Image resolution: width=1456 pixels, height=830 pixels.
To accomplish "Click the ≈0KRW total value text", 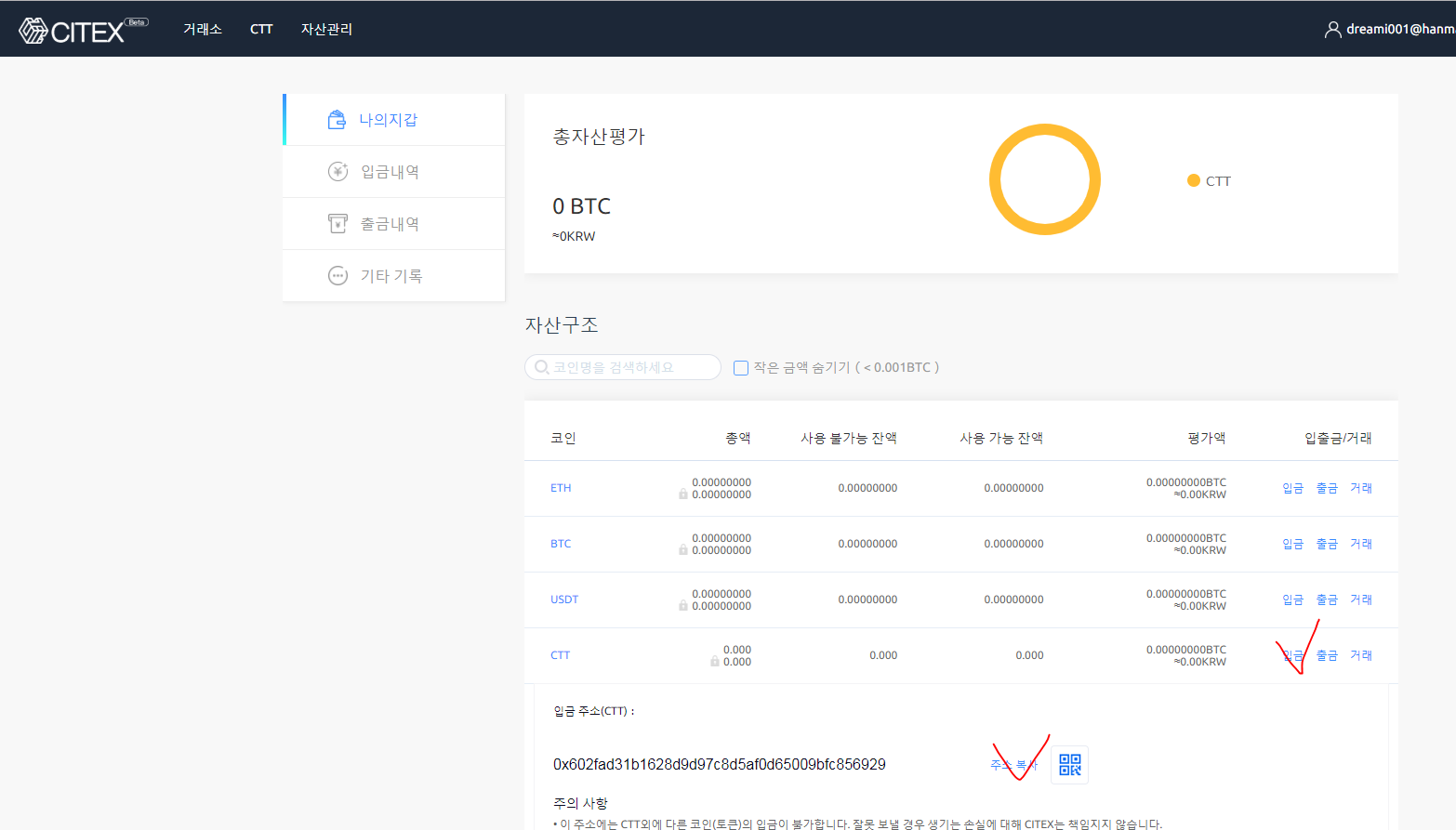I will pos(574,236).
